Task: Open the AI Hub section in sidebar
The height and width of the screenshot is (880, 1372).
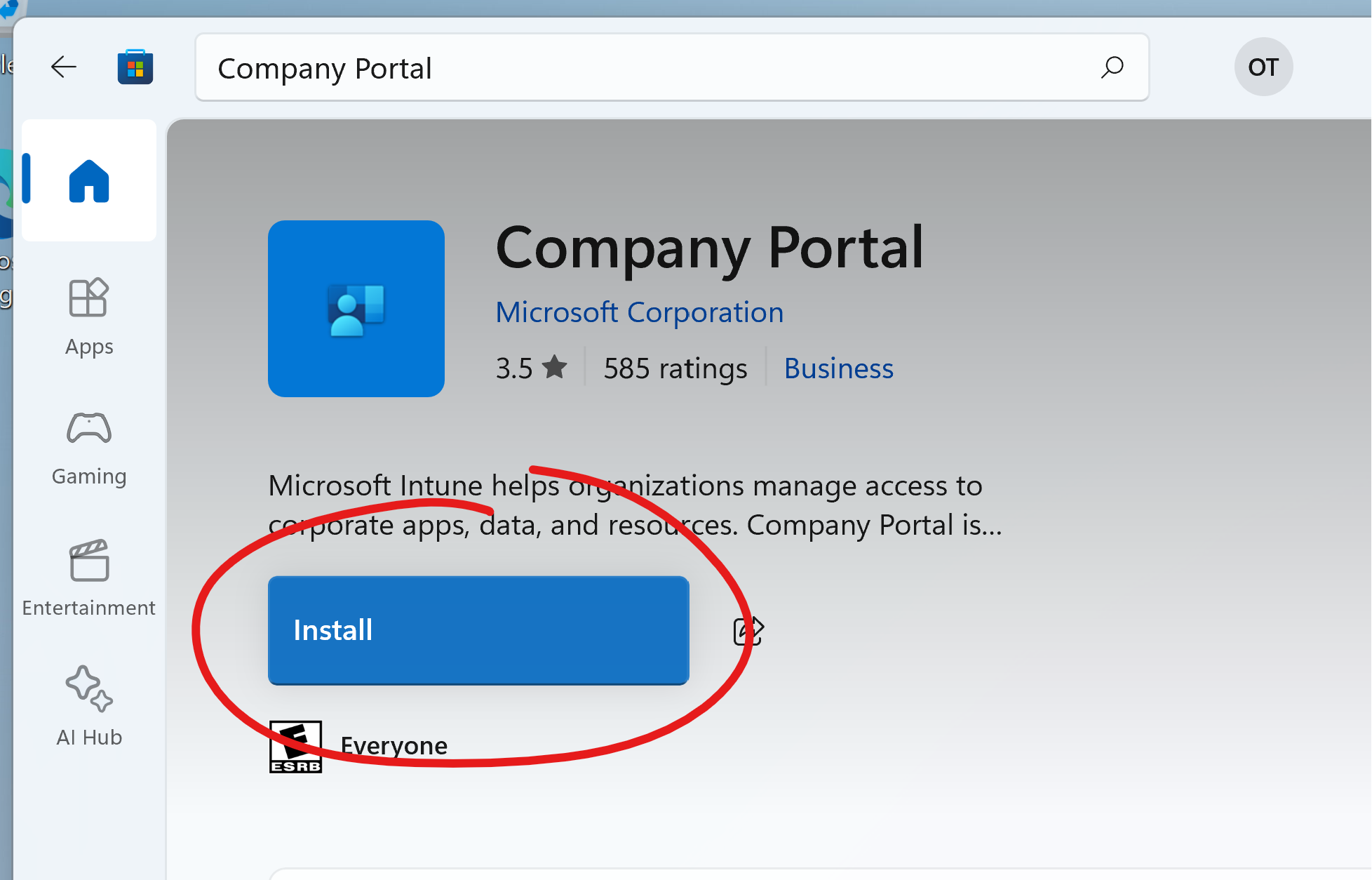Action: pyautogui.click(x=89, y=707)
